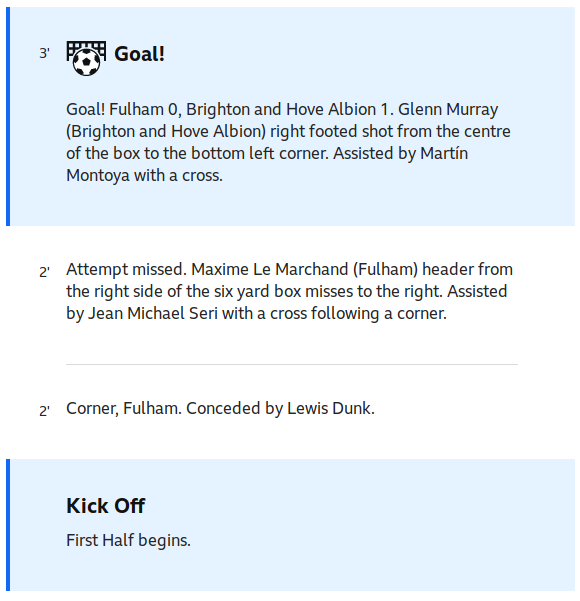Click the 2' marker beside Attempt missed
Viewport: 580px width, 601px height.
pos(44,272)
